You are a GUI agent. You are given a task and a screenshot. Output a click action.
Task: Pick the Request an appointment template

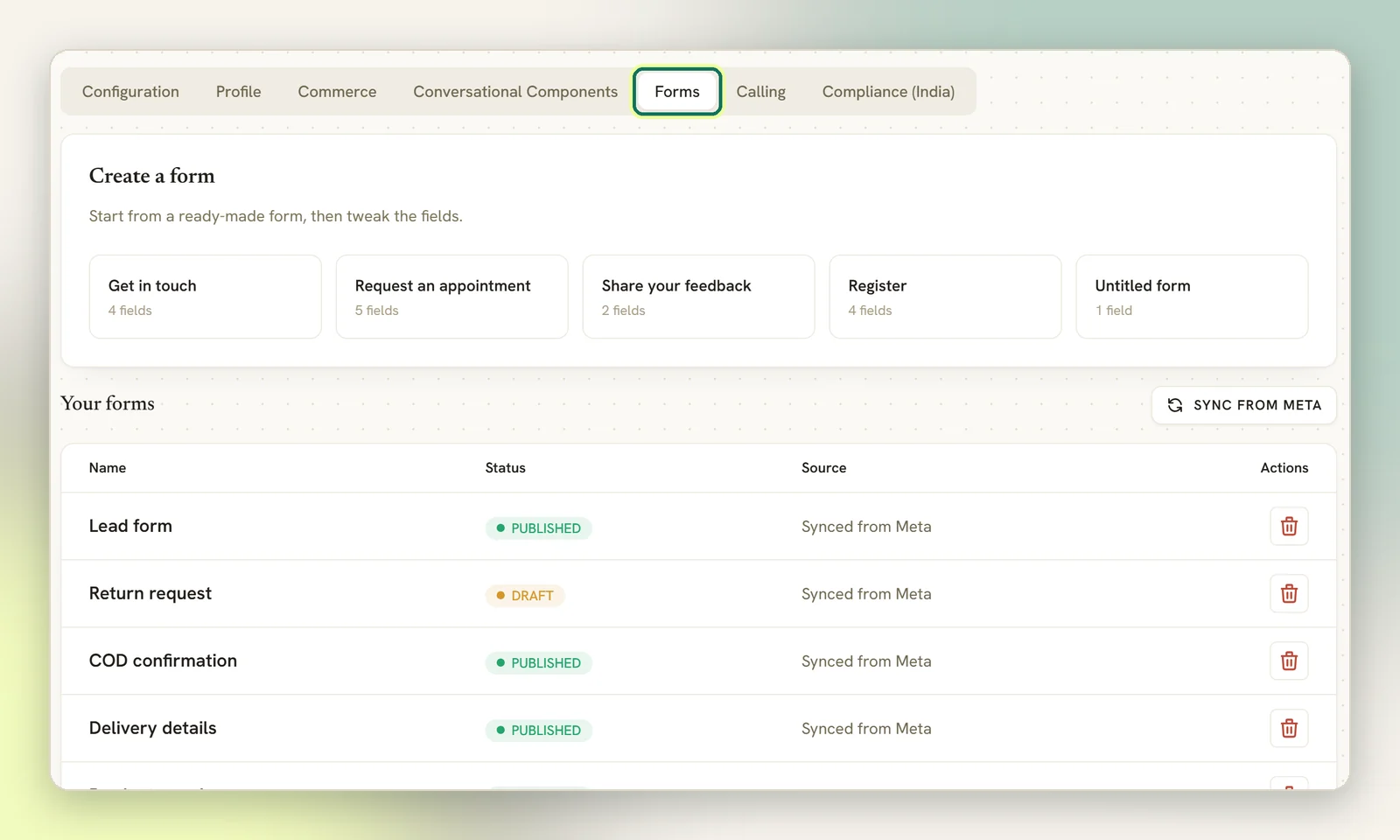[x=451, y=297]
